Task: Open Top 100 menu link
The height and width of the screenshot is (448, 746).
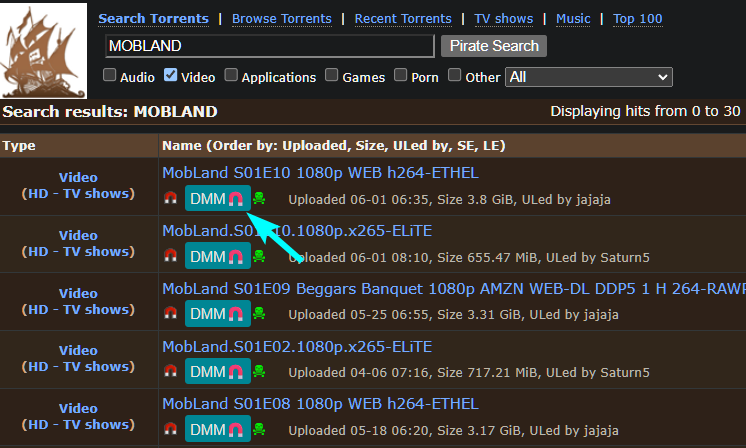Action: 638,19
